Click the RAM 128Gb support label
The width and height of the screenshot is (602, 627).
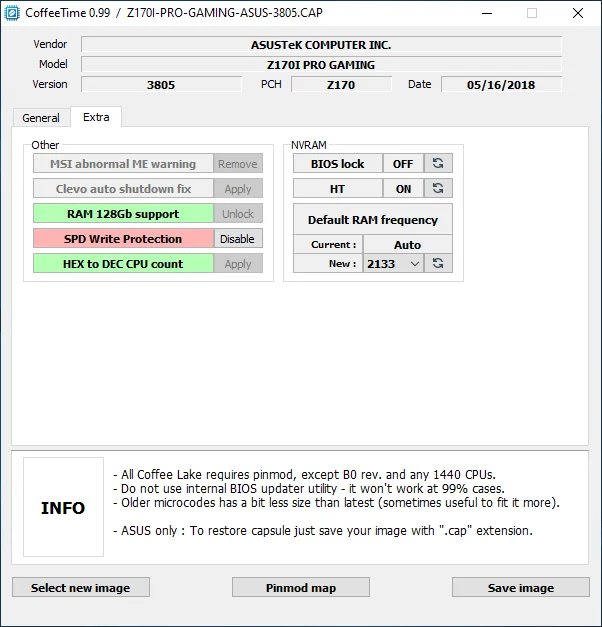(123, 214)
